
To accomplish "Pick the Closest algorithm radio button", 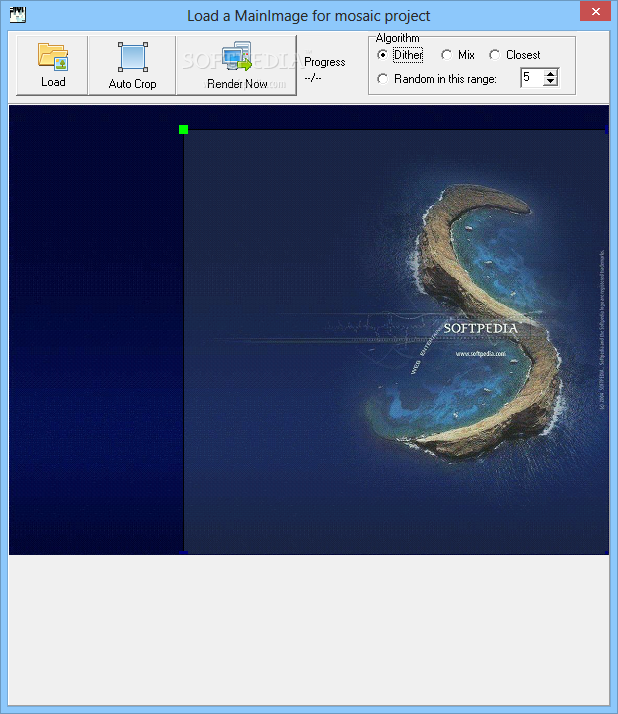I will click(x=515, y=55).
